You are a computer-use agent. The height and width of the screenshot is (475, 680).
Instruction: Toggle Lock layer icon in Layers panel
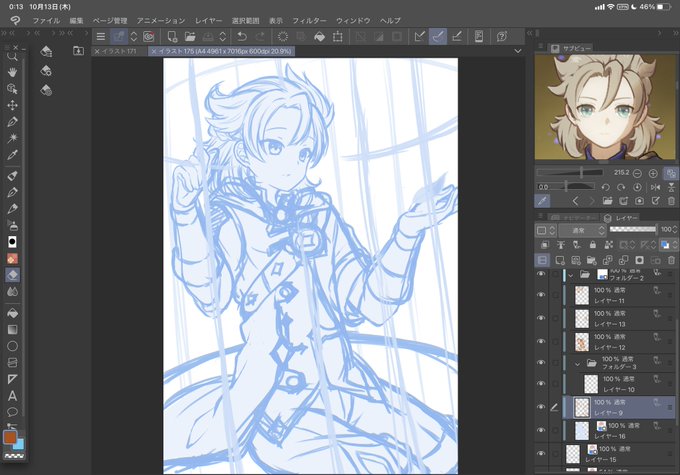(592, 245)
